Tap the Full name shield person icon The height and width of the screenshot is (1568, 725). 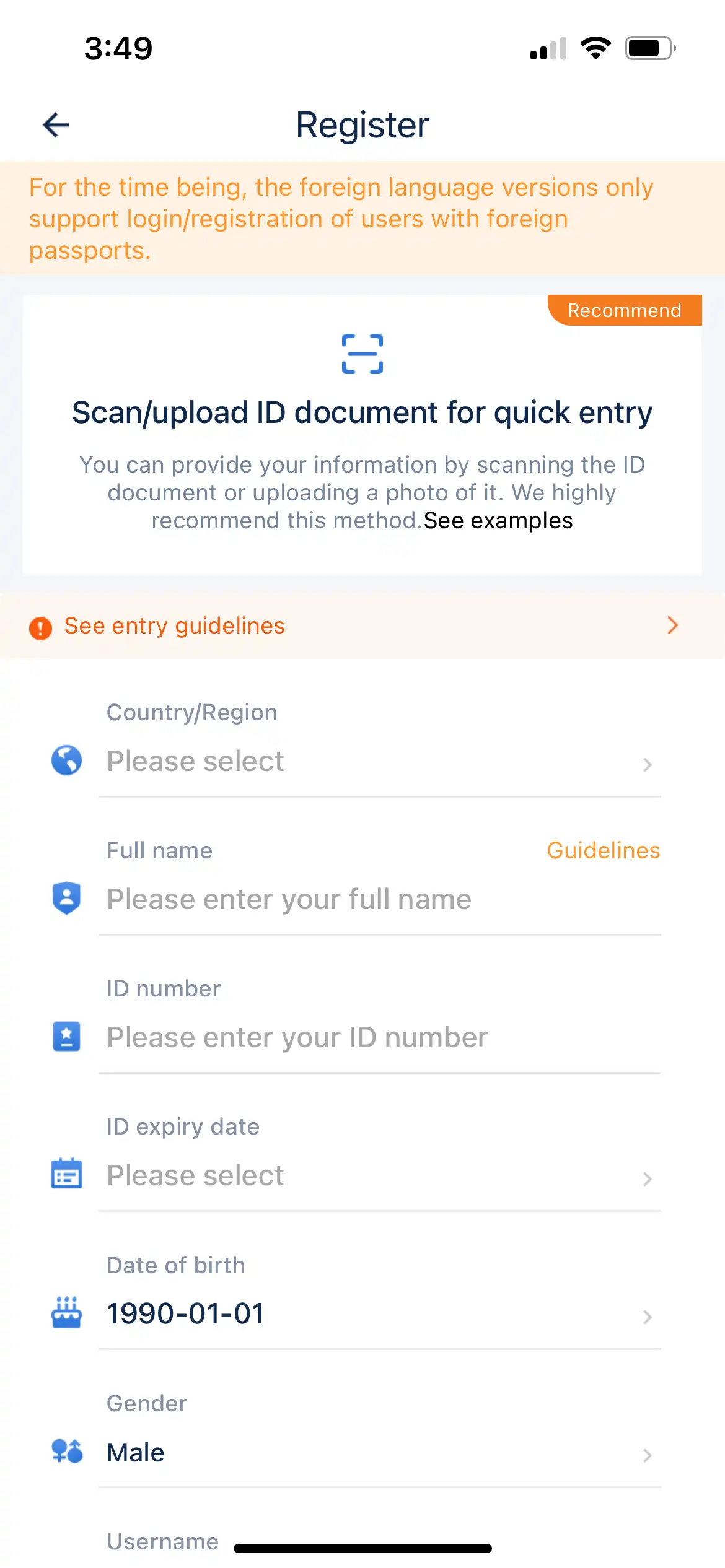pos(66,898)
